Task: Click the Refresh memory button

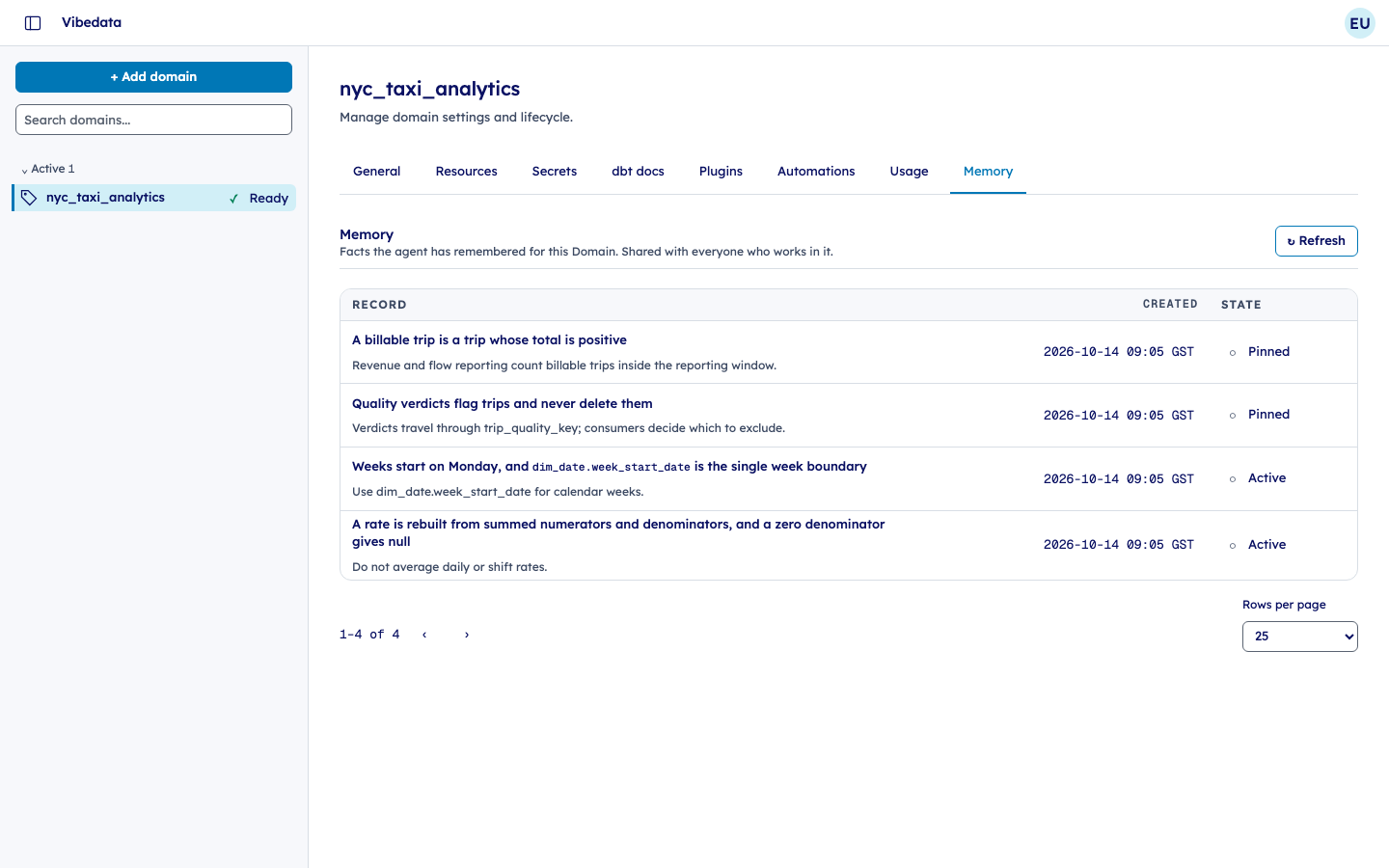Action: click(1316, 241)
